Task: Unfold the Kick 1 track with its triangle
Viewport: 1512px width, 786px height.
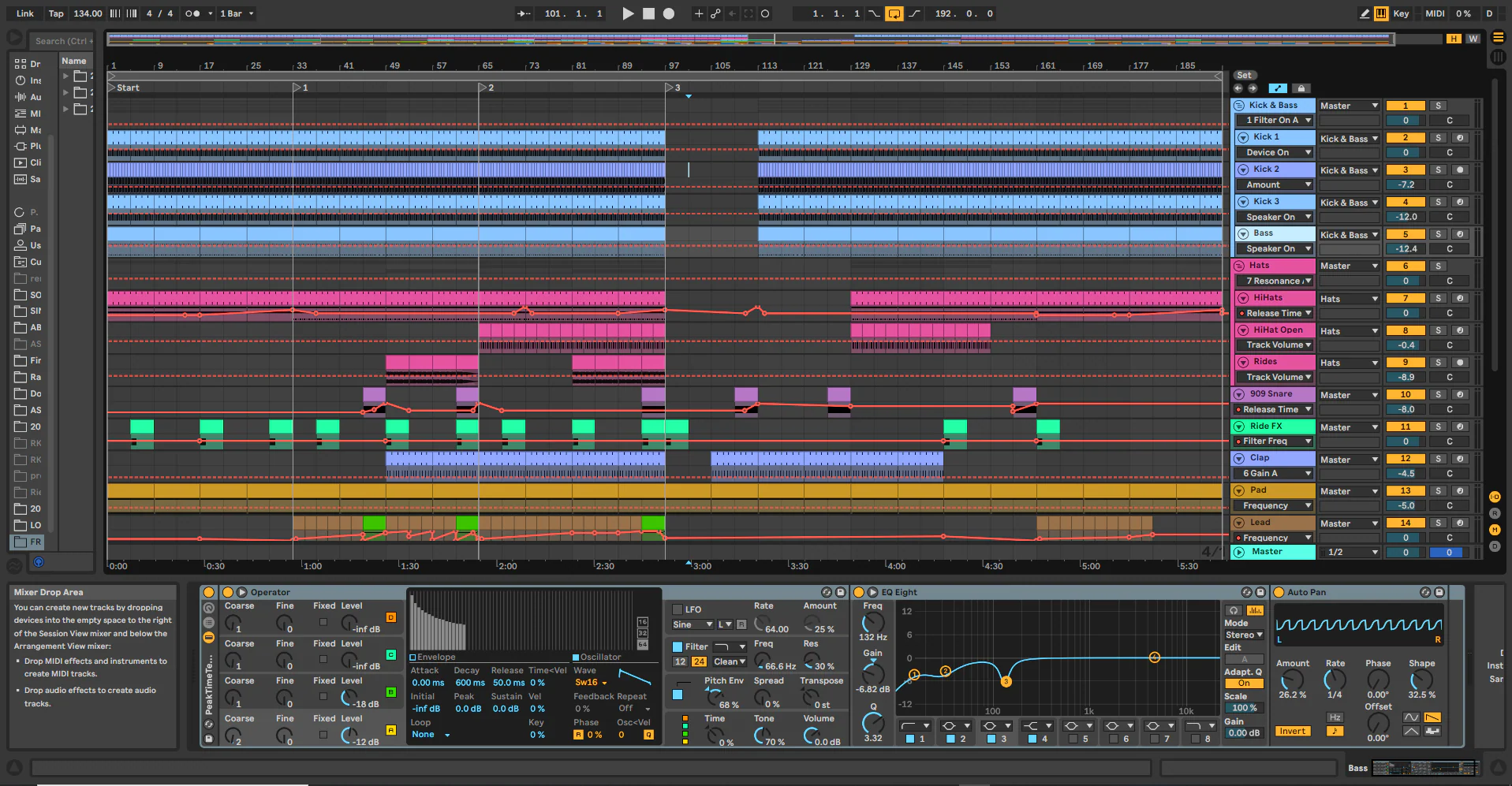Action: coord(1243,138)
